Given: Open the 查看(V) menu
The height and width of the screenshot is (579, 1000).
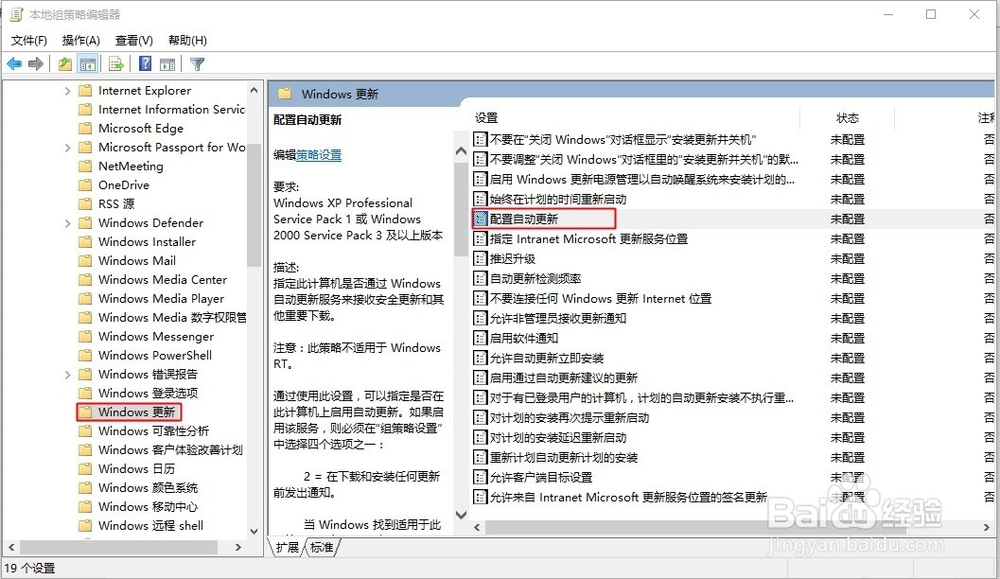Looking at the screenshot, I should coord(135,40).
